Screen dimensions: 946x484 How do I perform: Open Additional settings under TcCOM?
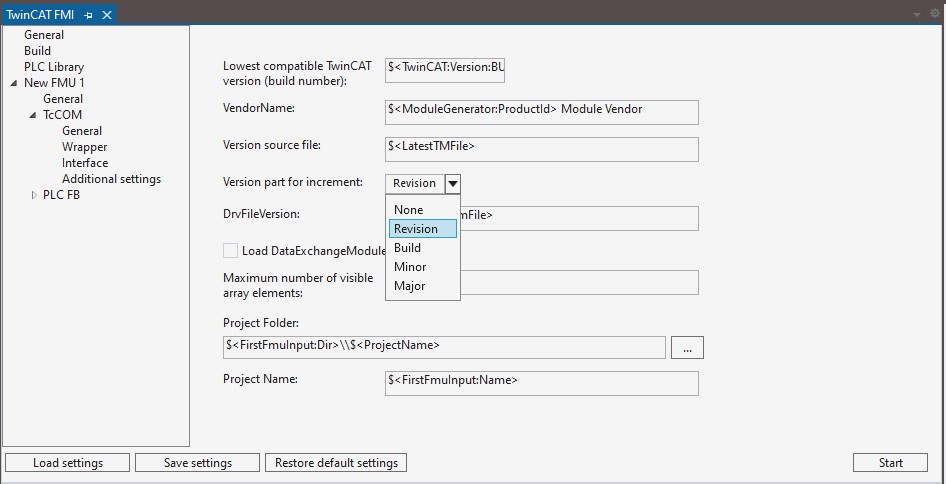pos(112,179)
